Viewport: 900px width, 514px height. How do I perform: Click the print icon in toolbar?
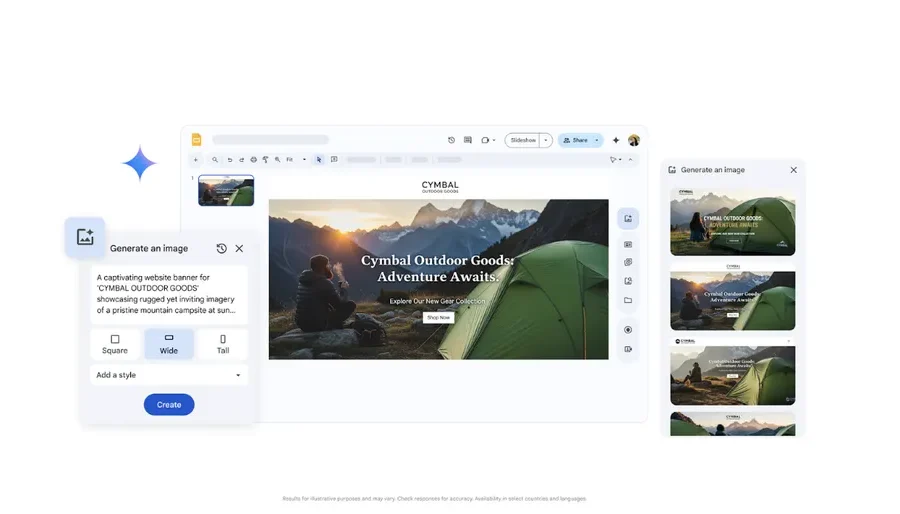[x=254, y=159]
